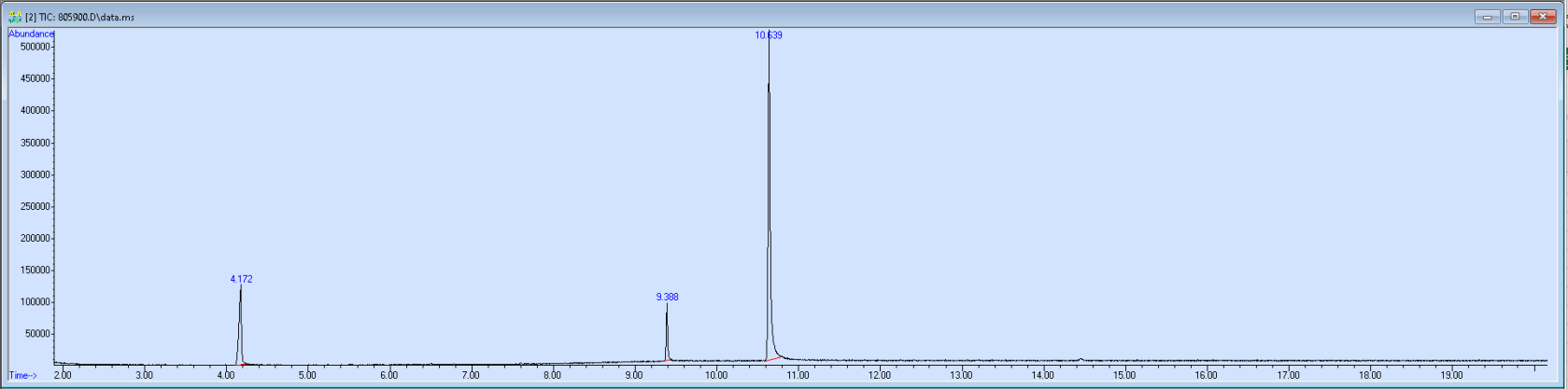Click the 7.00 time axis tick
1568x389 pixels.
[471, 375]
